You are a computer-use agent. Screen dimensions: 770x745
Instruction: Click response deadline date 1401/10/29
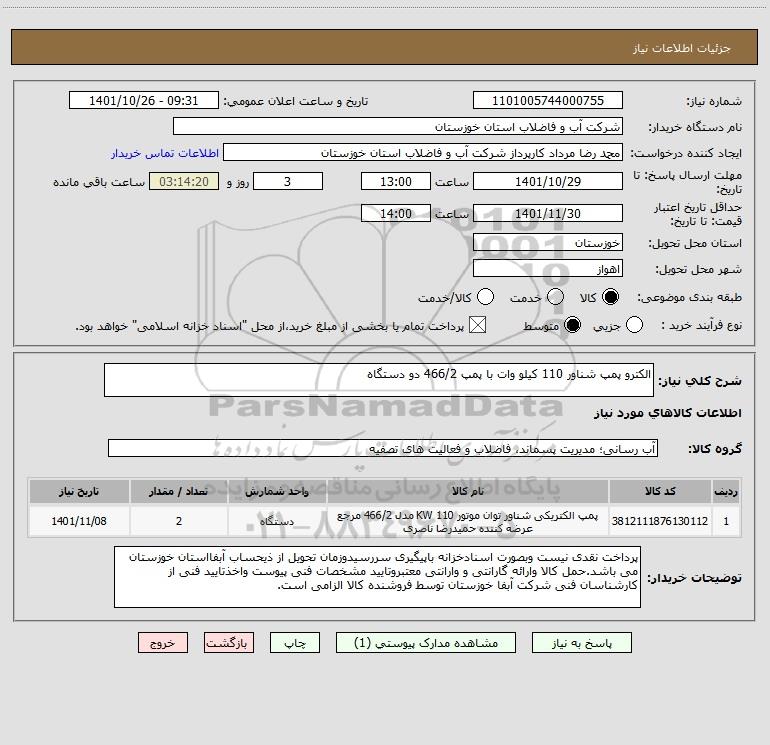548,182
